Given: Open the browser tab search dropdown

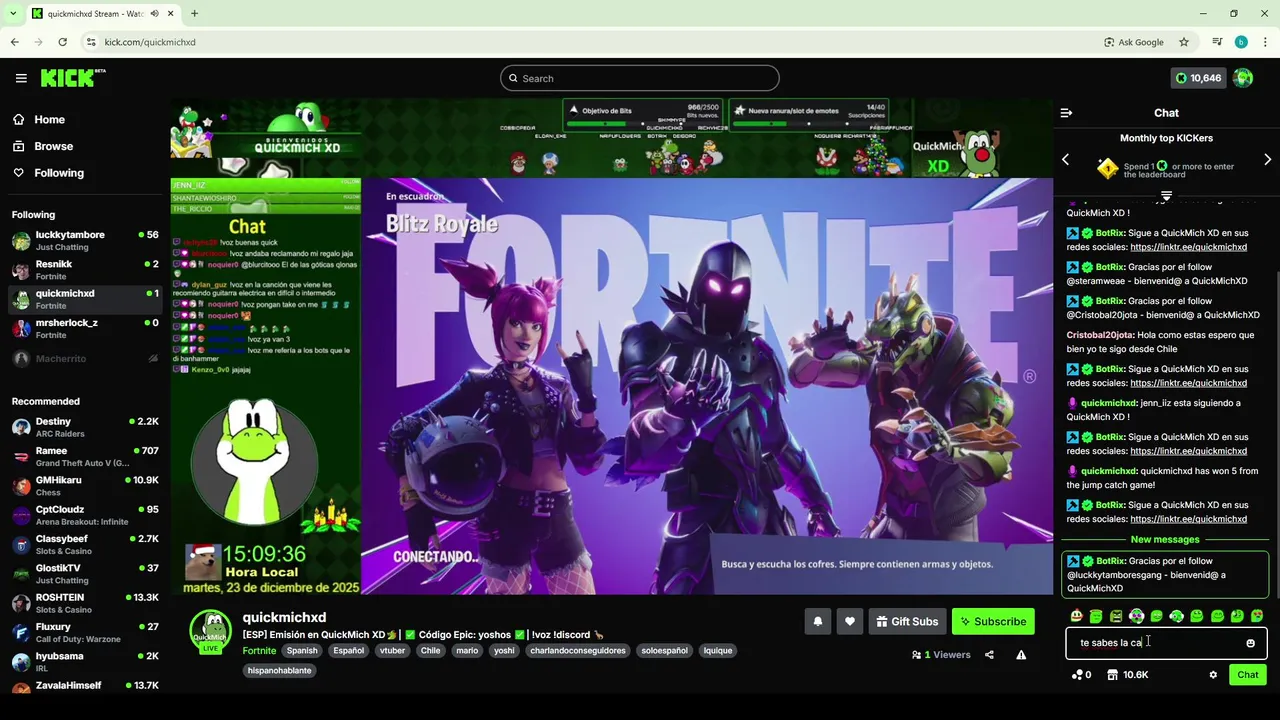Looking at the screenshot, I should pos(12,14).
